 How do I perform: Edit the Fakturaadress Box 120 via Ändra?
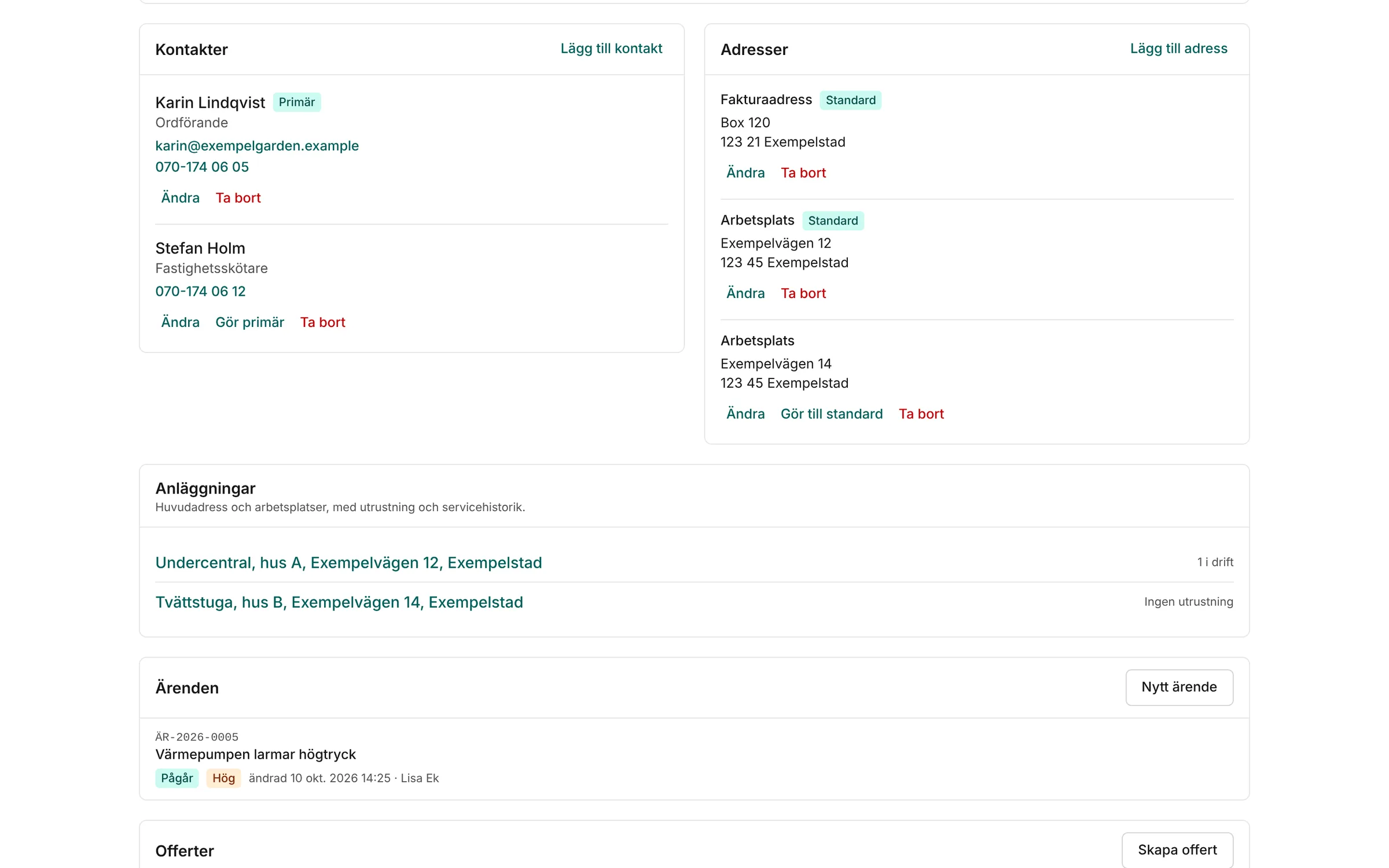(x=745, y=173)
